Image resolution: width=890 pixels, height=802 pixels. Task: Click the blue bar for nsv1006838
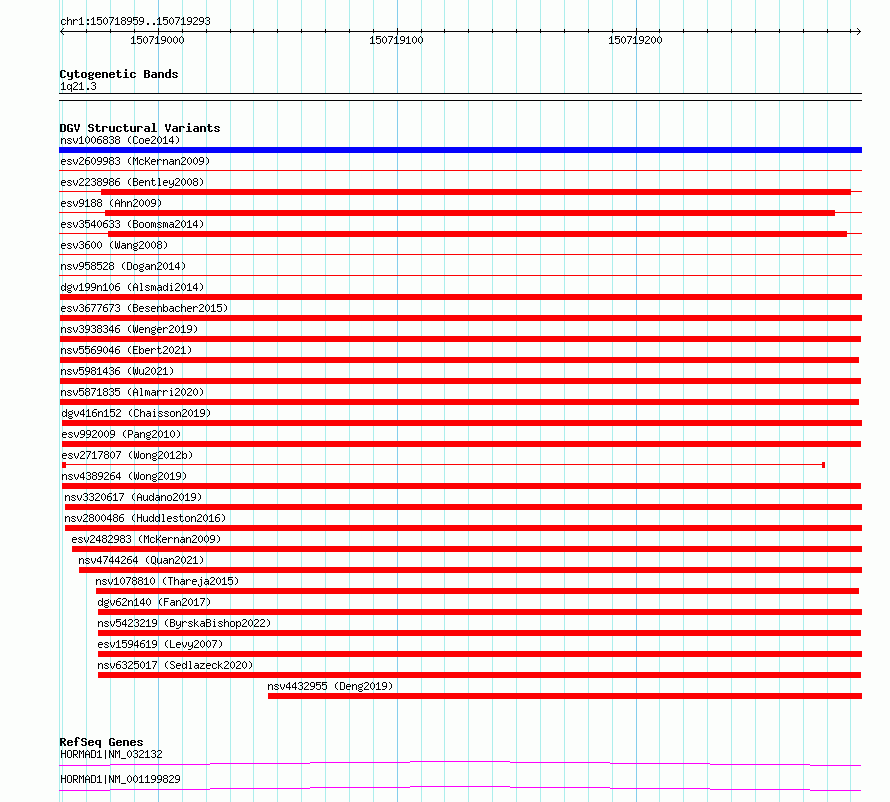[460, 150]
